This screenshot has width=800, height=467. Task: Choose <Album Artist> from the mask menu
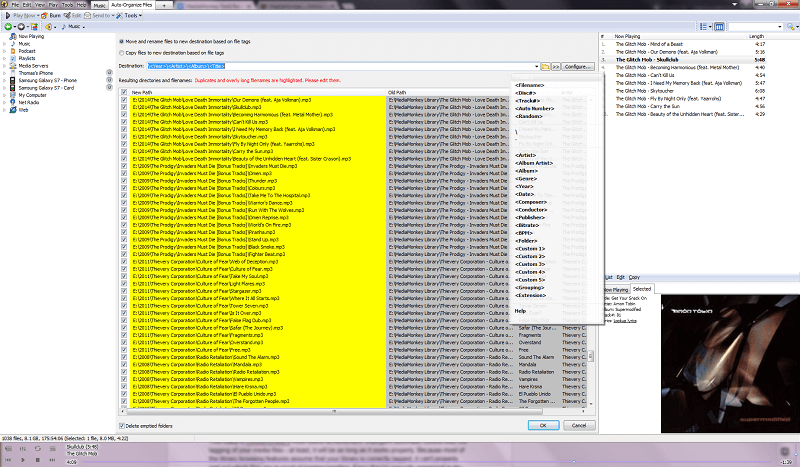534,163
